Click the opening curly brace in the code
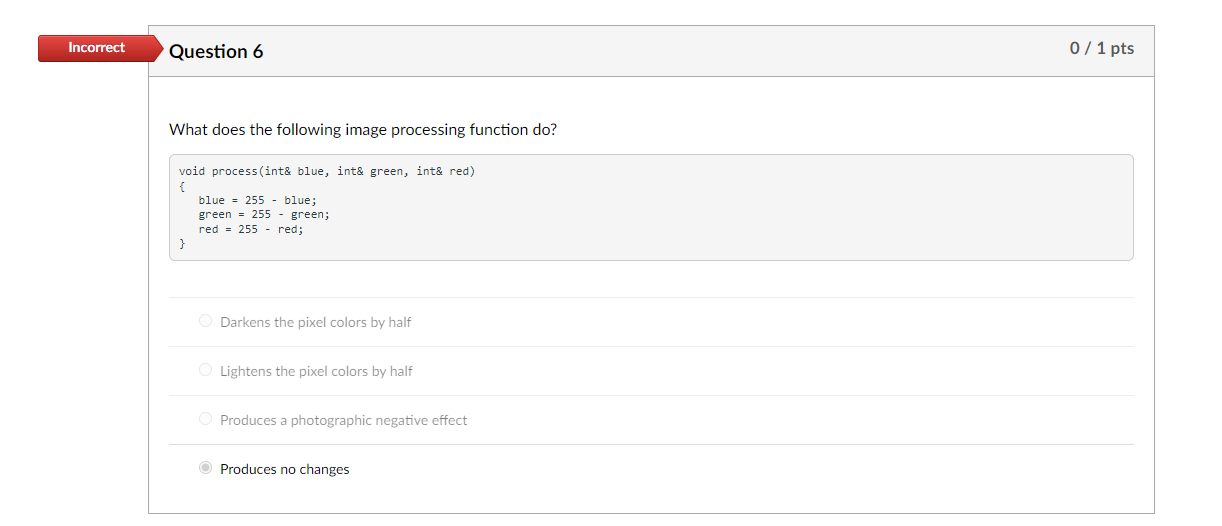The image size is (1222, 526). pos(182,186)
